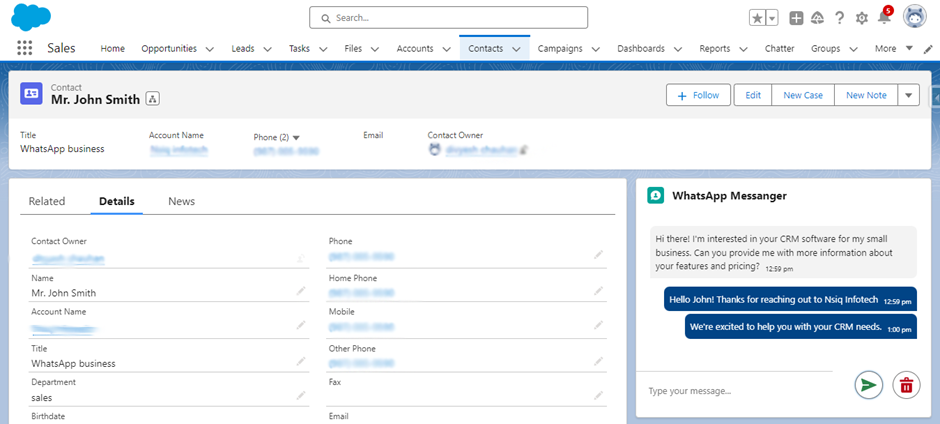Viewport: 940px width, 424px height.
Task: Open the notifications bell
Action: click(884, 17)
